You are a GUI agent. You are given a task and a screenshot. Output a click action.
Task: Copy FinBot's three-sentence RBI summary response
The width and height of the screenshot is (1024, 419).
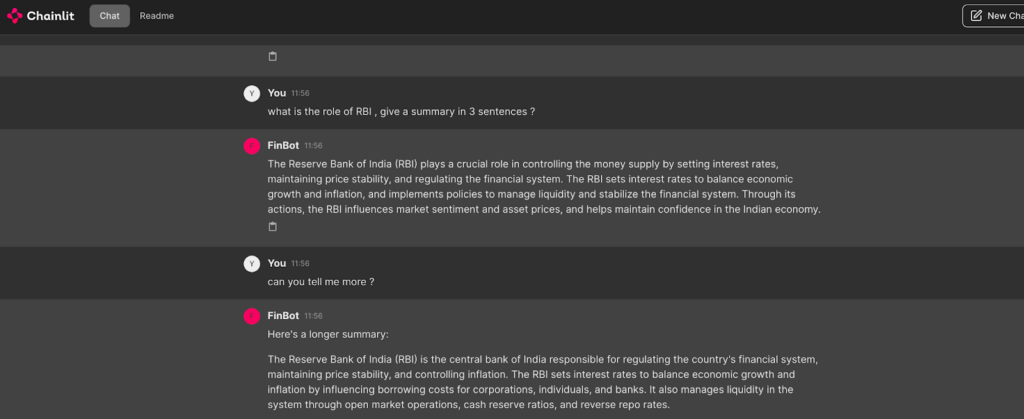pos(273,227)
